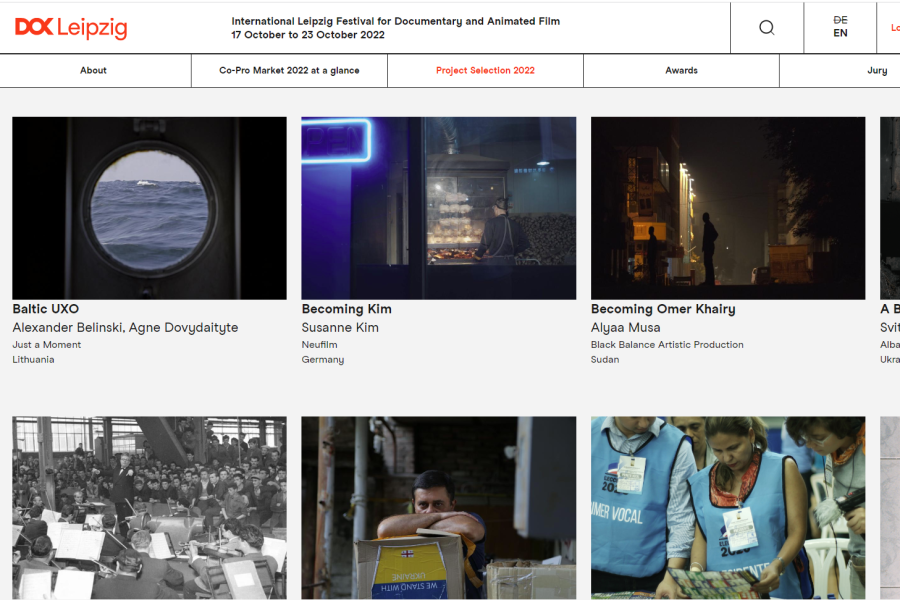Open the search magnifier icon
Image resolution: width=900 pixels, height=600 pixels.
pyautogui.click(x=767, y=28)
